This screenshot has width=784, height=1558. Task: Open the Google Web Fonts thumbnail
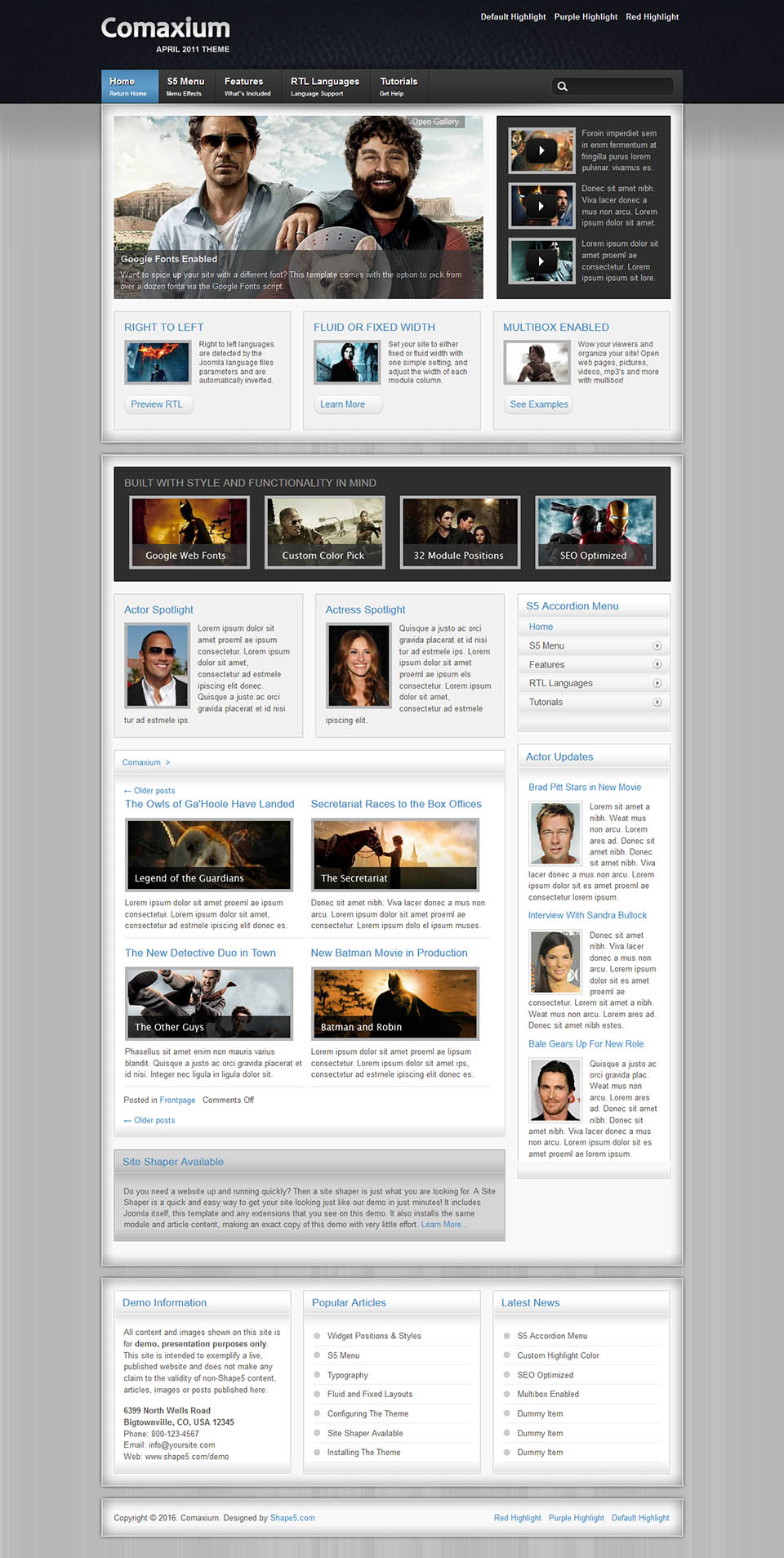[189, 532]
